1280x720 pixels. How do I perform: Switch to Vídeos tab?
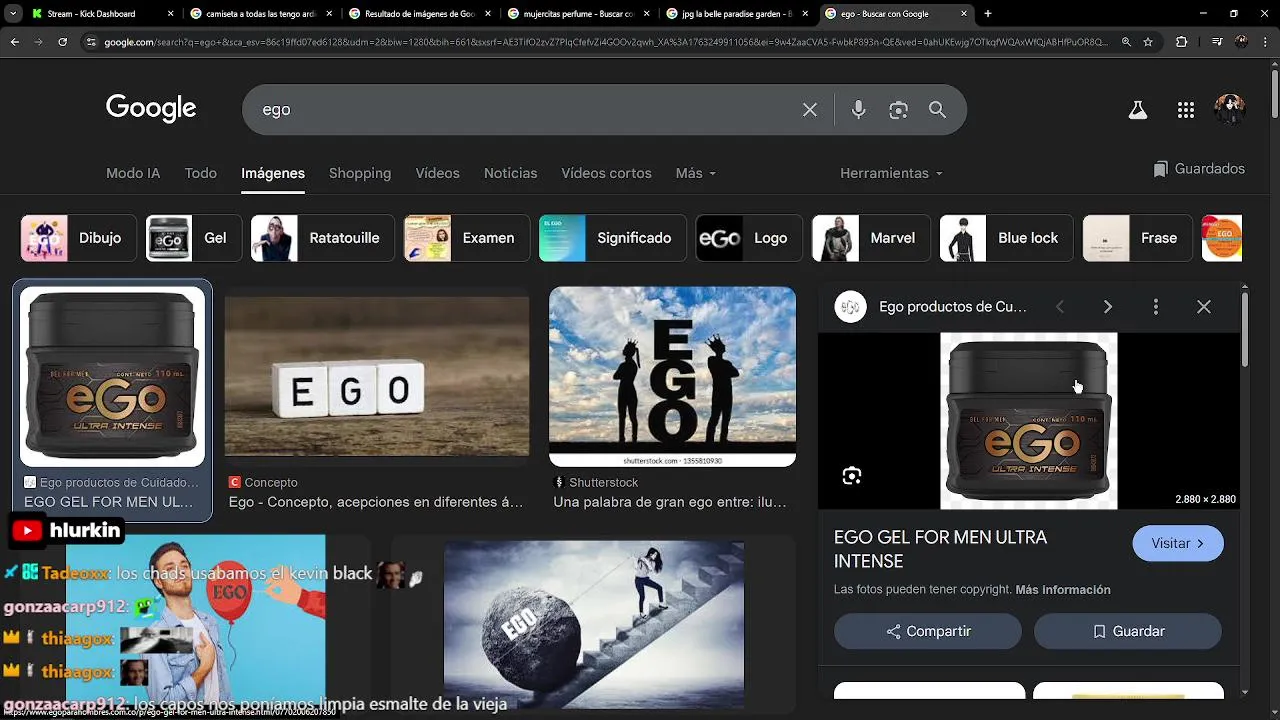(x=437, y=173)
